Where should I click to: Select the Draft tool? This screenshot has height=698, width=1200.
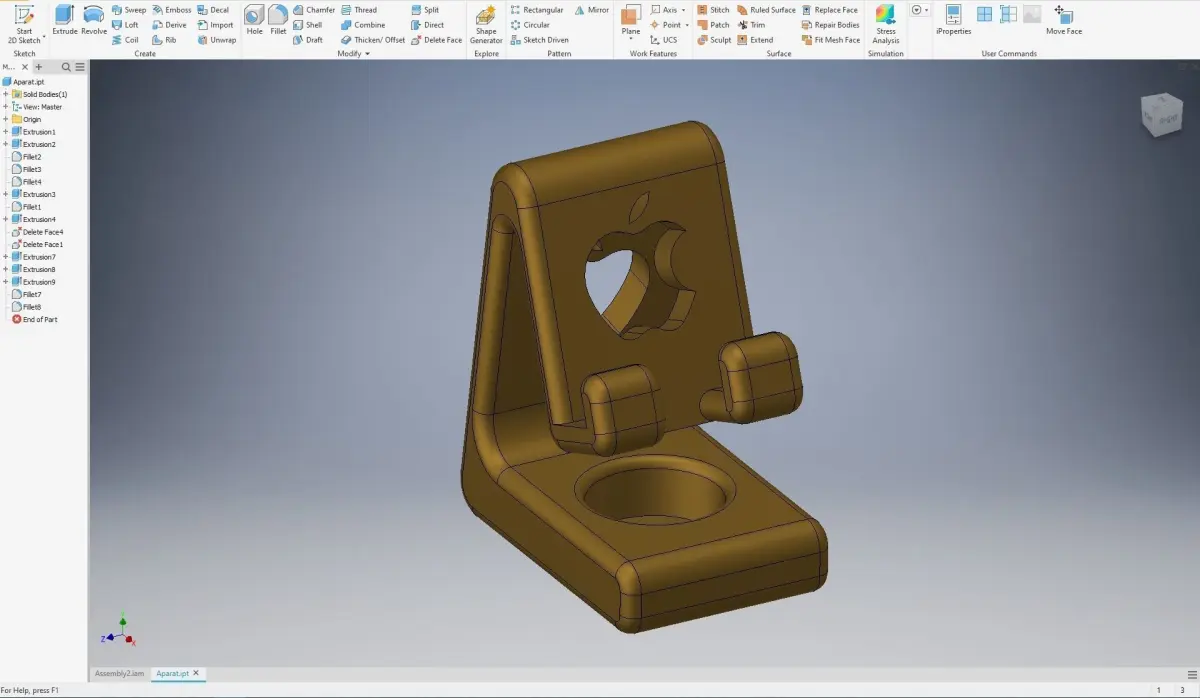coord(308,40)
